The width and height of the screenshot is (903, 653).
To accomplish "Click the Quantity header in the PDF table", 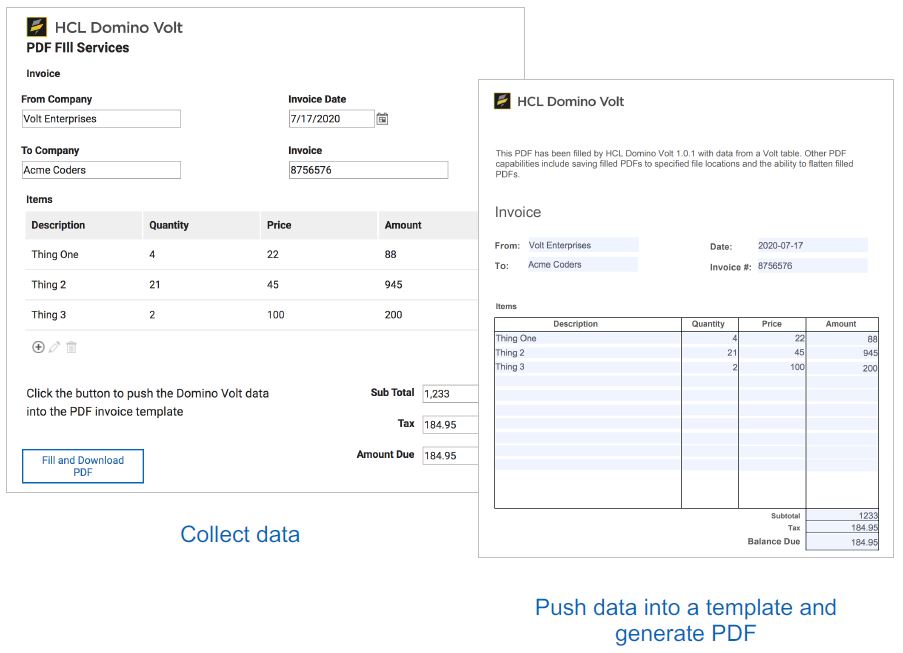I will click(x=708, y=324).
